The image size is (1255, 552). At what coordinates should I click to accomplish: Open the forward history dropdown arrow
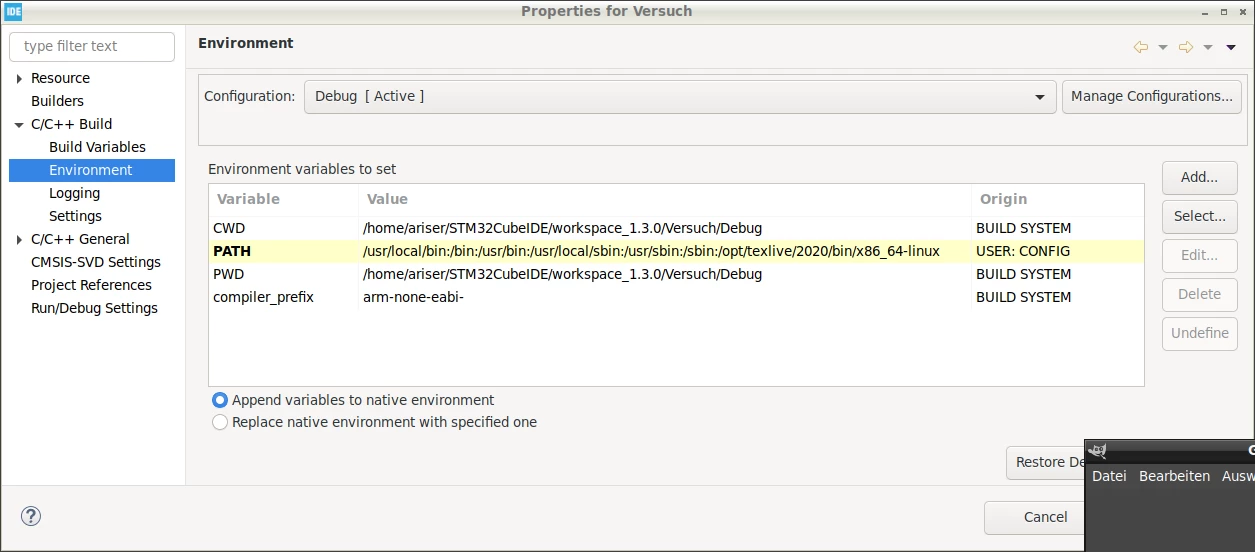pyautogui.click(x=1208, y=47)
